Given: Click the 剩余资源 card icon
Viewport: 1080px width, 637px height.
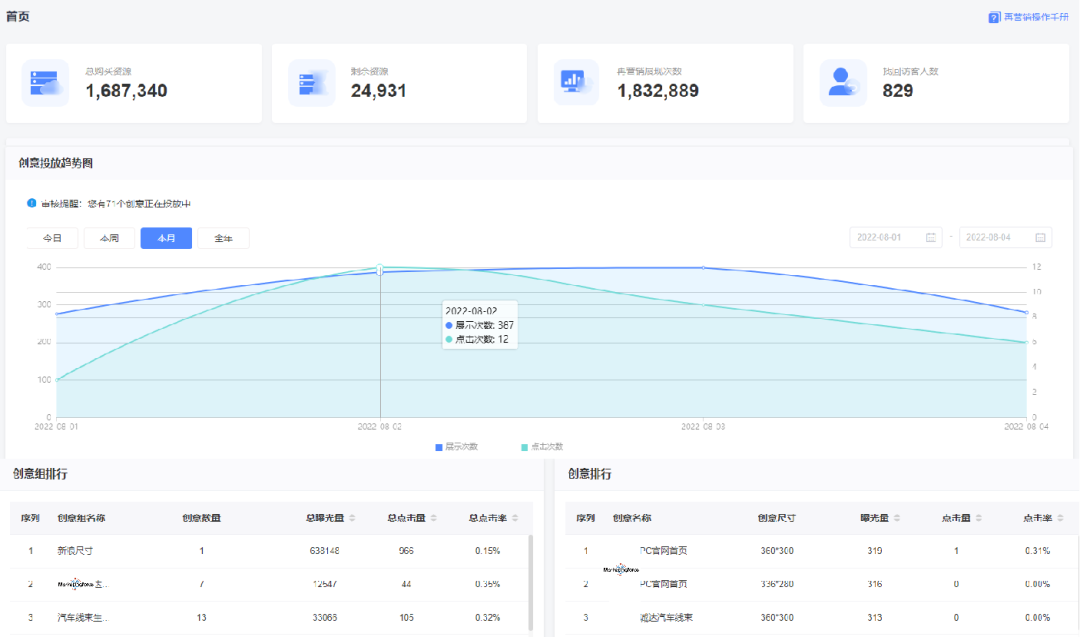Looking at the screenshot, I should [x=311, y=83].
